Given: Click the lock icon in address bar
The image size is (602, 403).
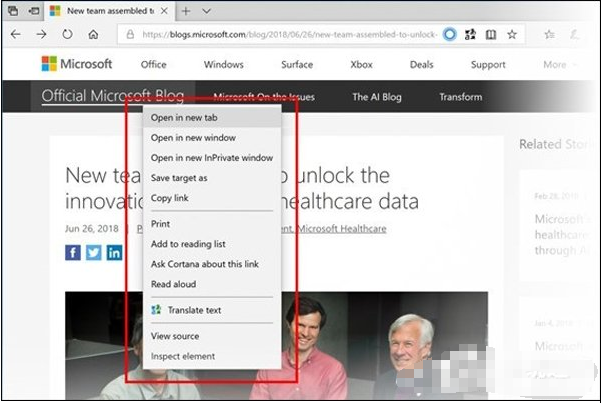Looking at the screenshot, I should (x=131, y=35).
